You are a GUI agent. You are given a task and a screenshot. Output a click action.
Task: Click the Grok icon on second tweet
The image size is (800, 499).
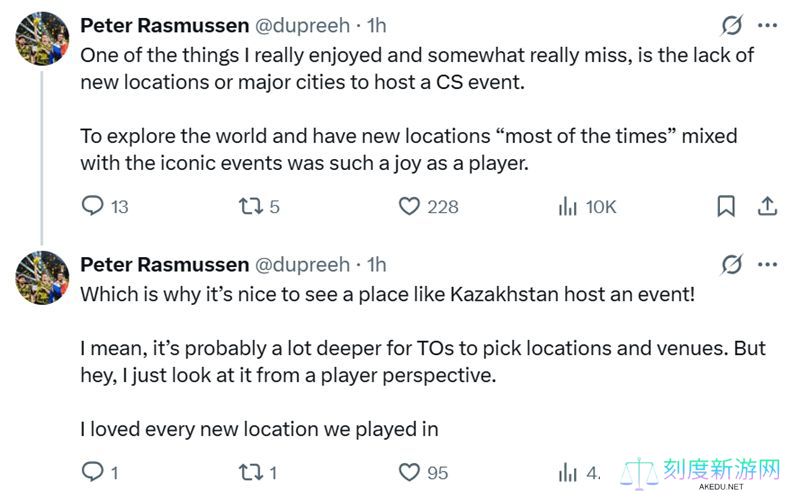pos(732,264)
